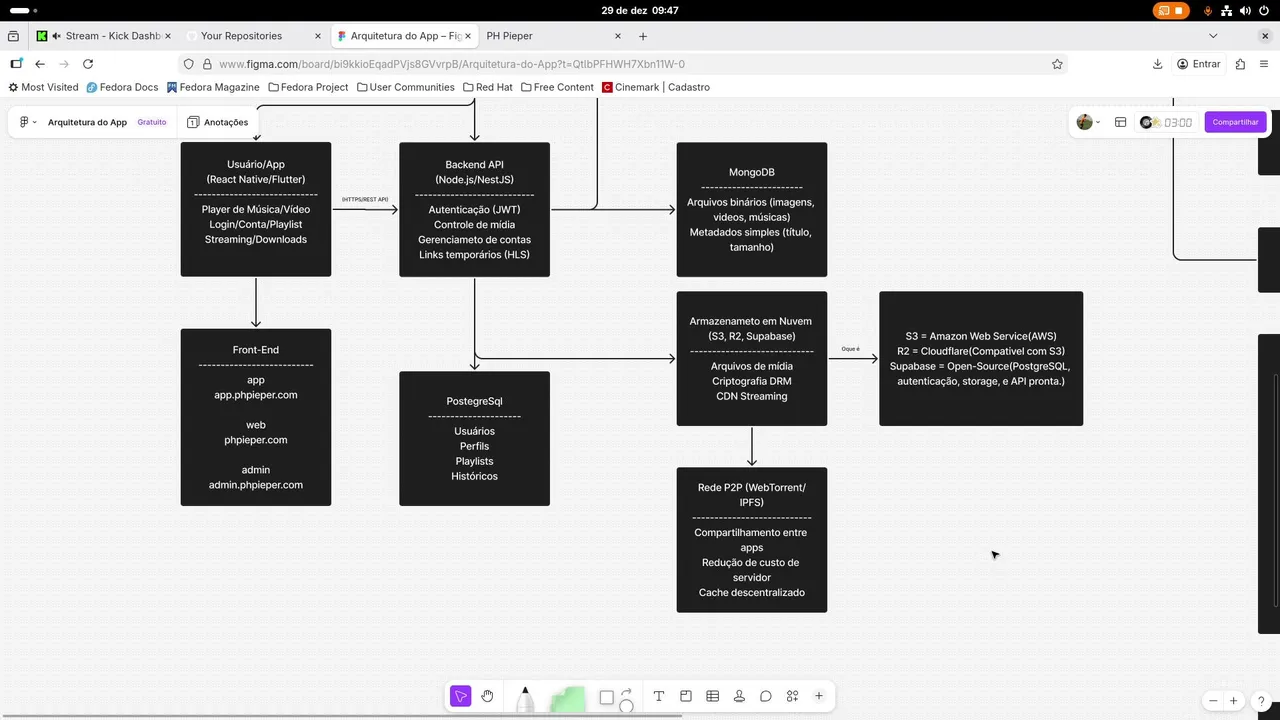Image resolution: width=1280 pixels, height=720 pixels.
Task: Switch to Stream - Kick Dashboard tab
Action: click(x=103, y=36)
